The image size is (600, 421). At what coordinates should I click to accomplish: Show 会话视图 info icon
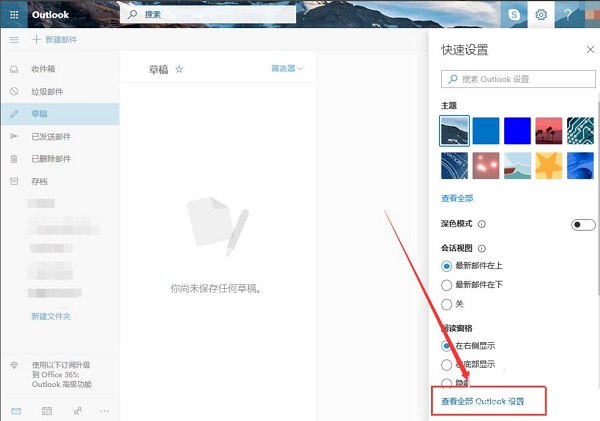[482, 248]
